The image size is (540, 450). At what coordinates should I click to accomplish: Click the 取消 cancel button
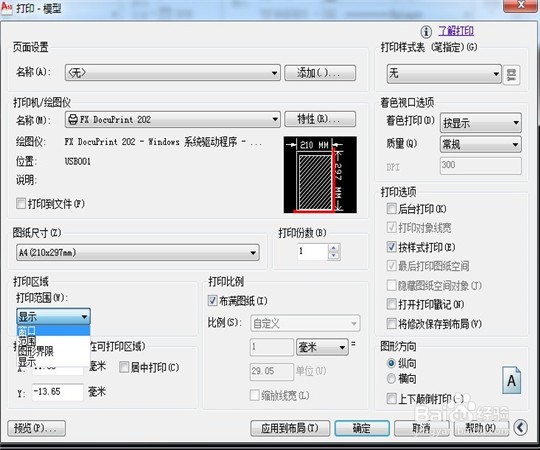[422, 428]
